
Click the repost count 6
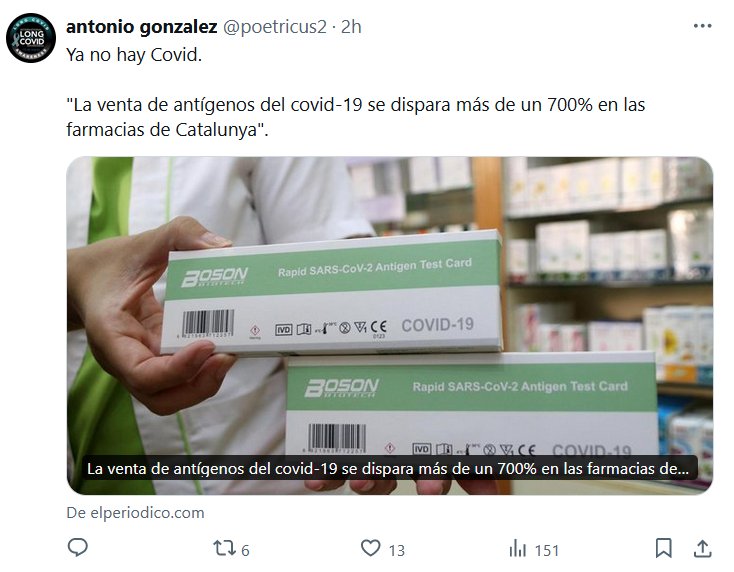point(245,550)
